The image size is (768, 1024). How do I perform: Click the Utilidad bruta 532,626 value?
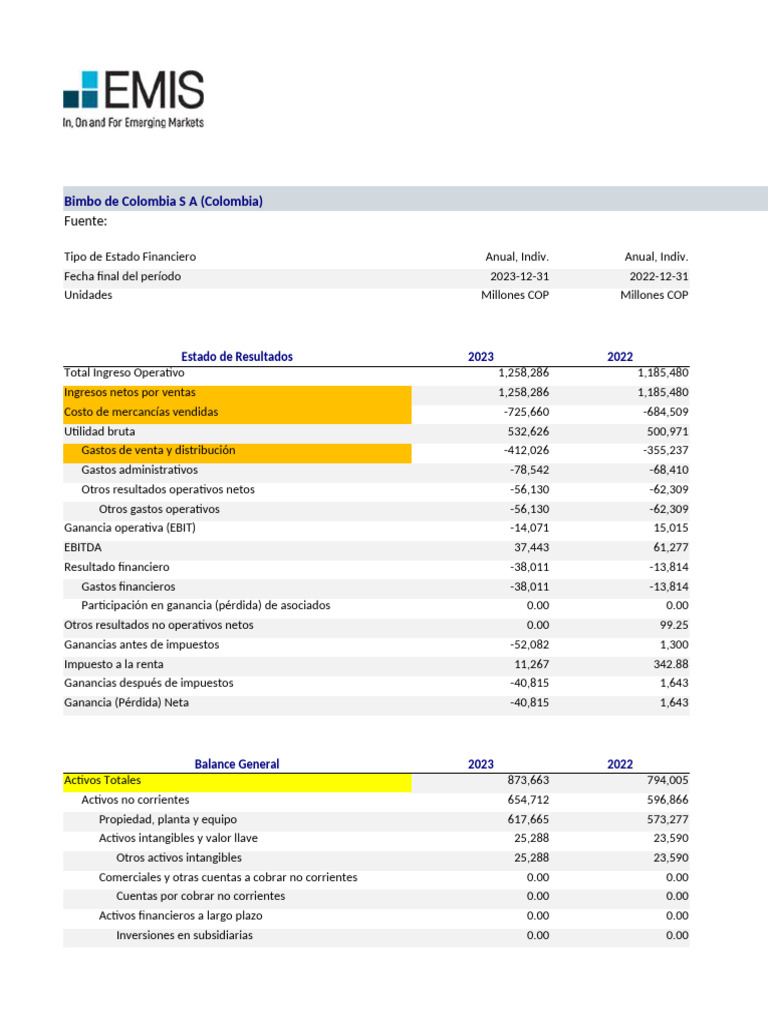click(x=528, y=432)
